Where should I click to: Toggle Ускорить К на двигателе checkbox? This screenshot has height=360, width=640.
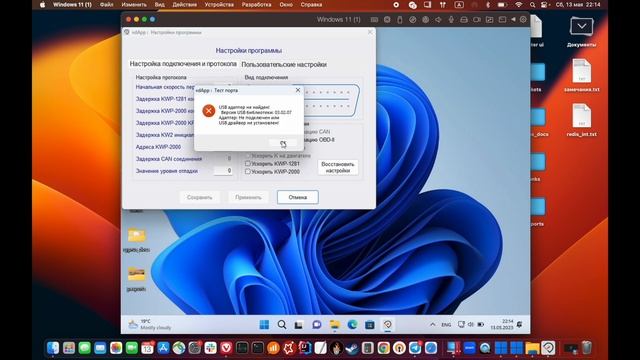click(x=248, y=156)
